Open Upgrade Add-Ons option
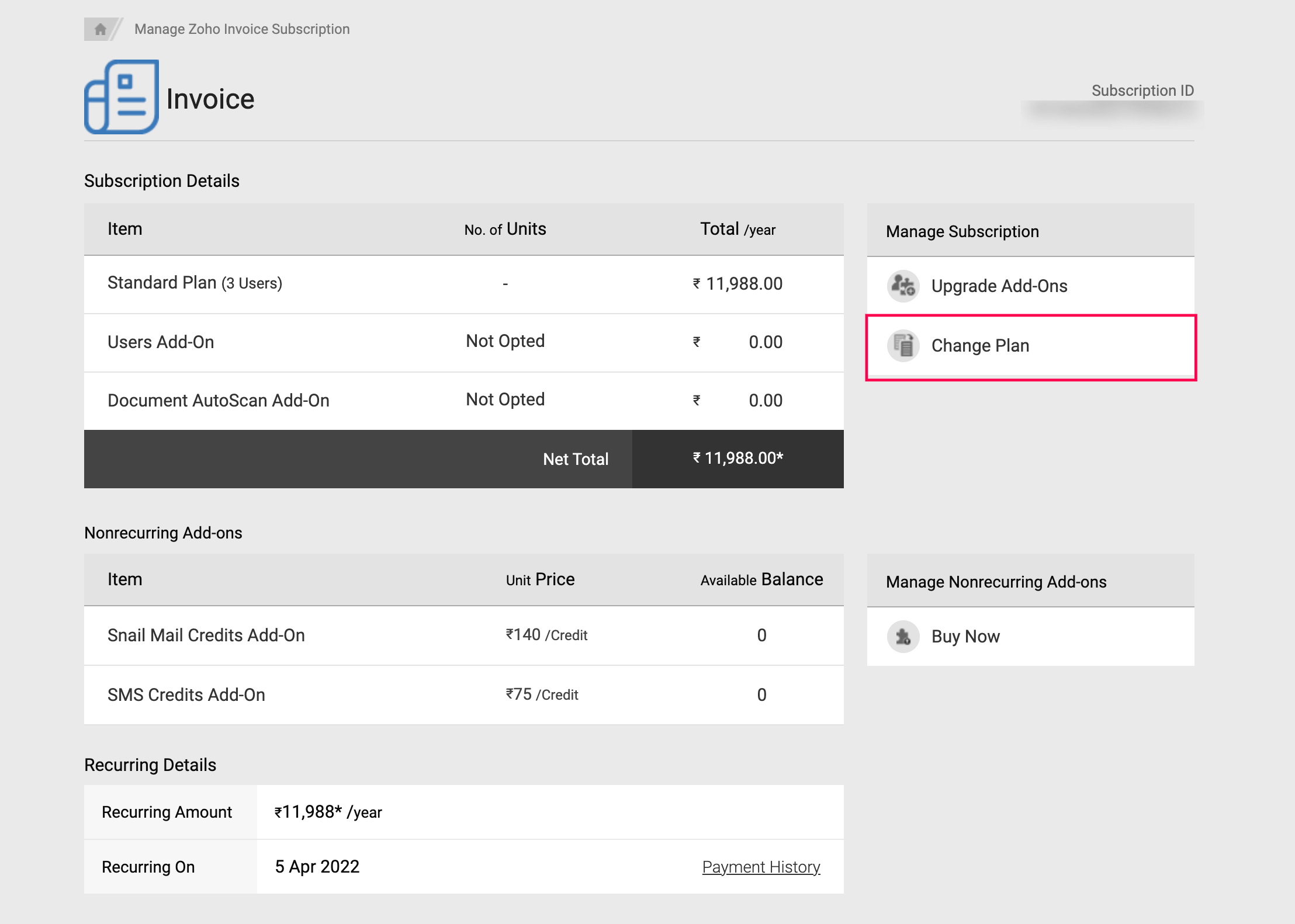Viewport: 1295px width, 924px height. point(999,286)
